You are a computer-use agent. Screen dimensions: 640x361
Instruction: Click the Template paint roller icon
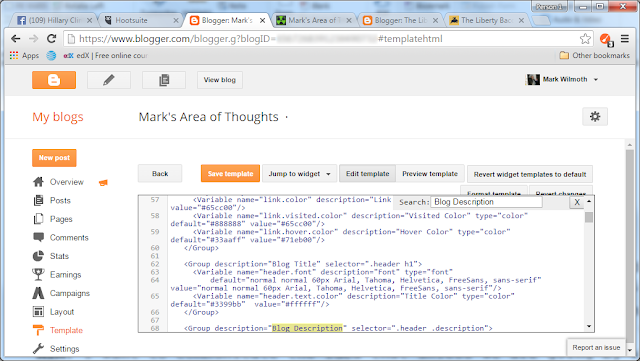pyautogui.click(x=38, y=330)
